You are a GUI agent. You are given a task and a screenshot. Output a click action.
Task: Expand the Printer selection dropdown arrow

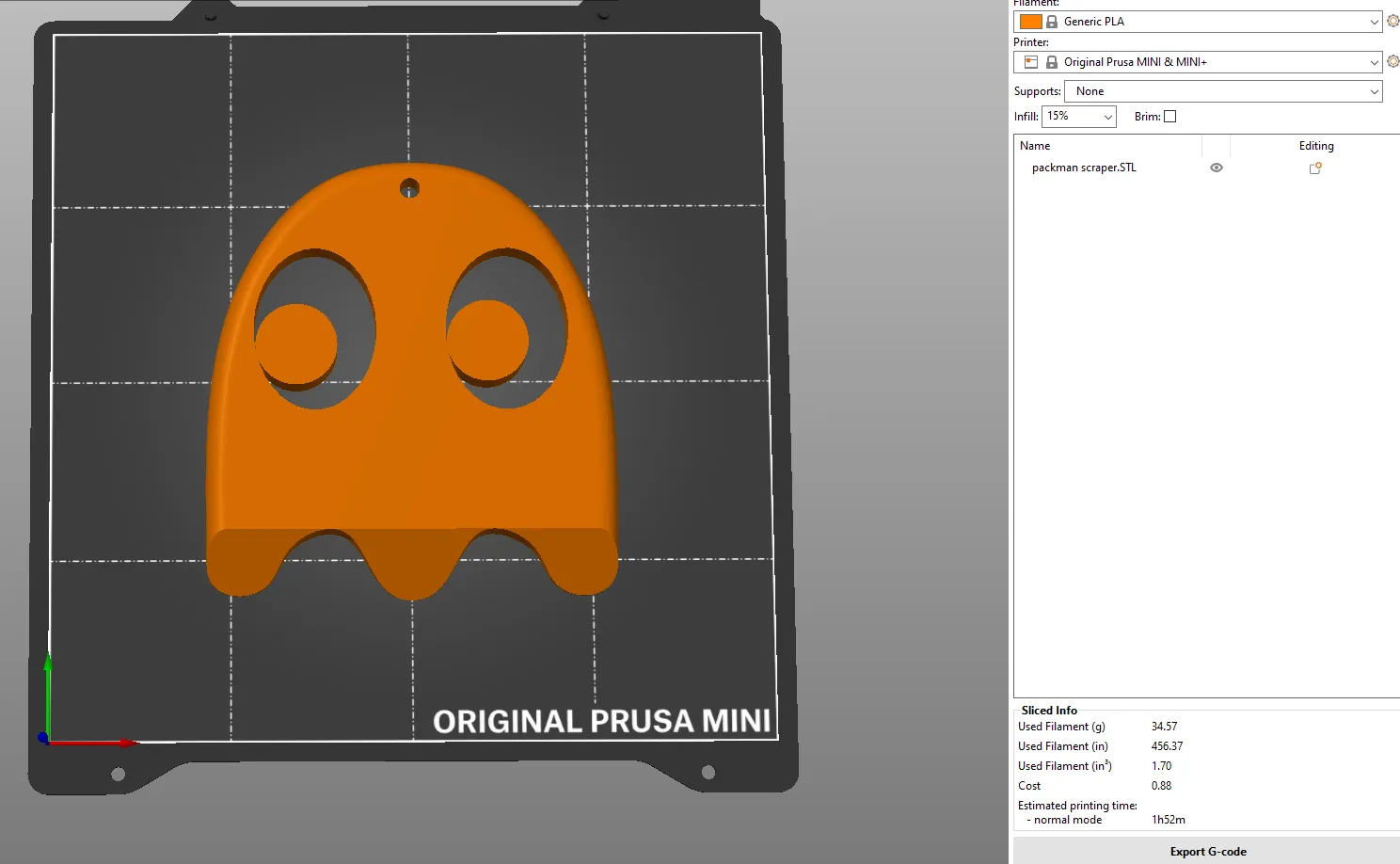click(1374, 62)
